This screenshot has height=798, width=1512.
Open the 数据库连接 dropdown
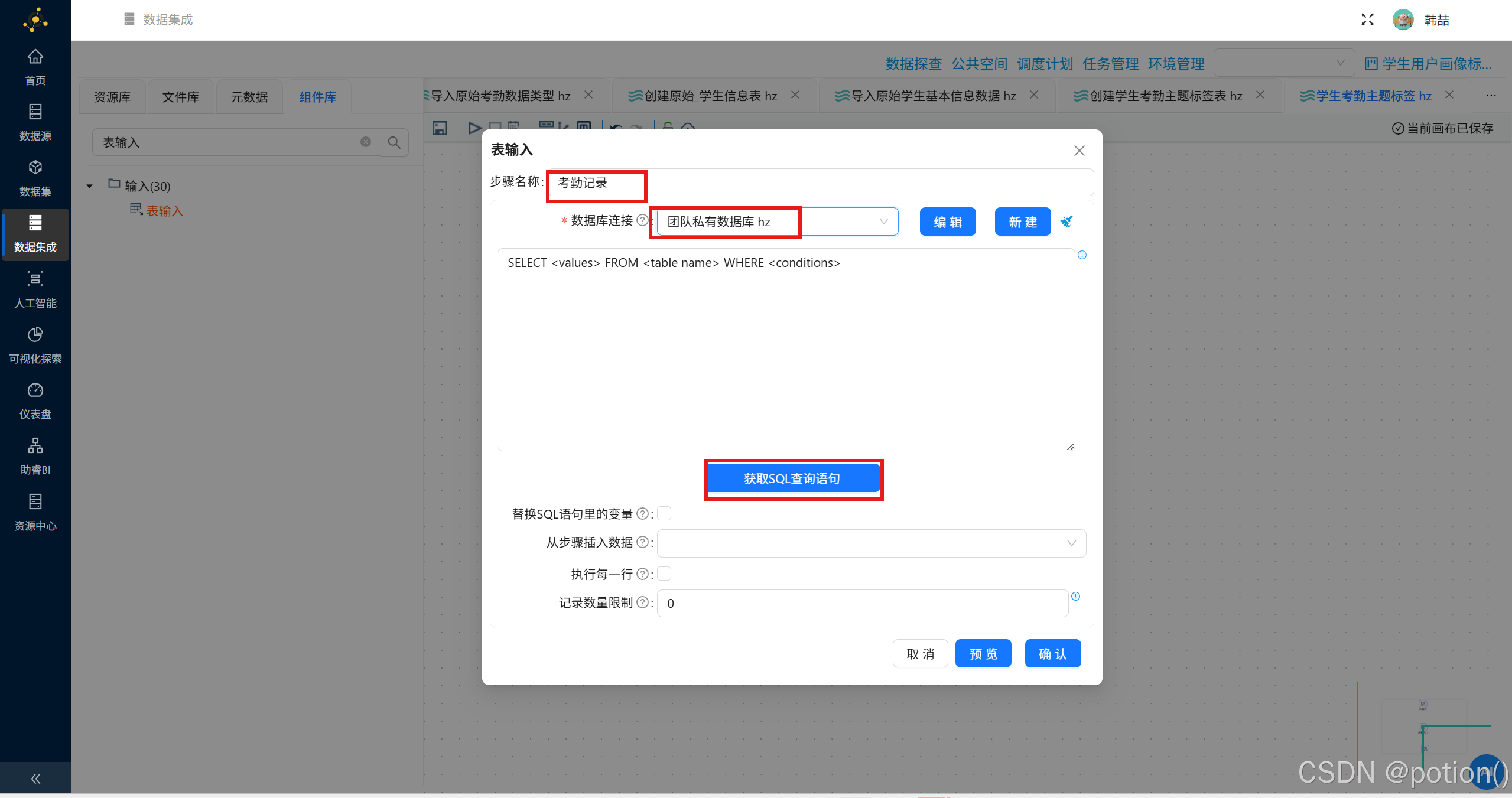pyautogui.click(x=778, y=222)
